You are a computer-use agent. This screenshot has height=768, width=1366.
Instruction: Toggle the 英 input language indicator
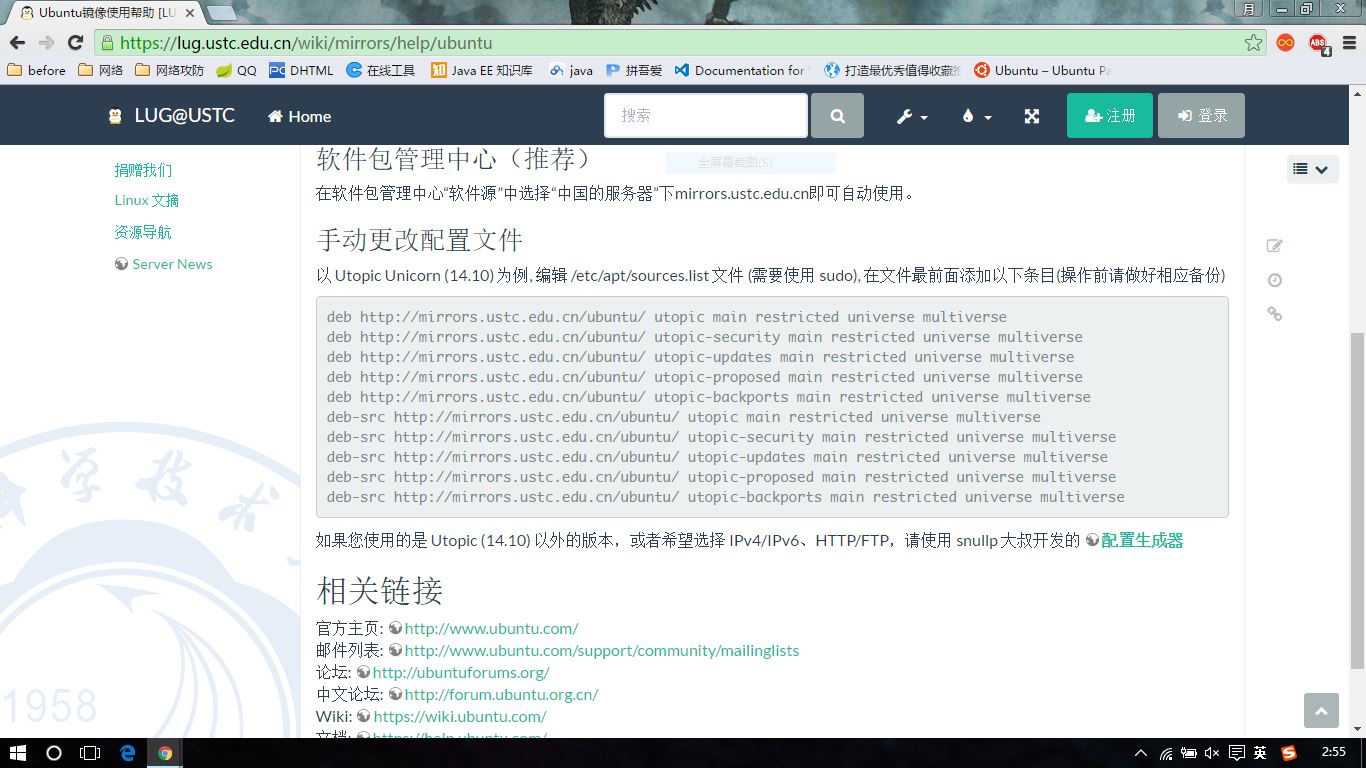tap(1260, 753)
